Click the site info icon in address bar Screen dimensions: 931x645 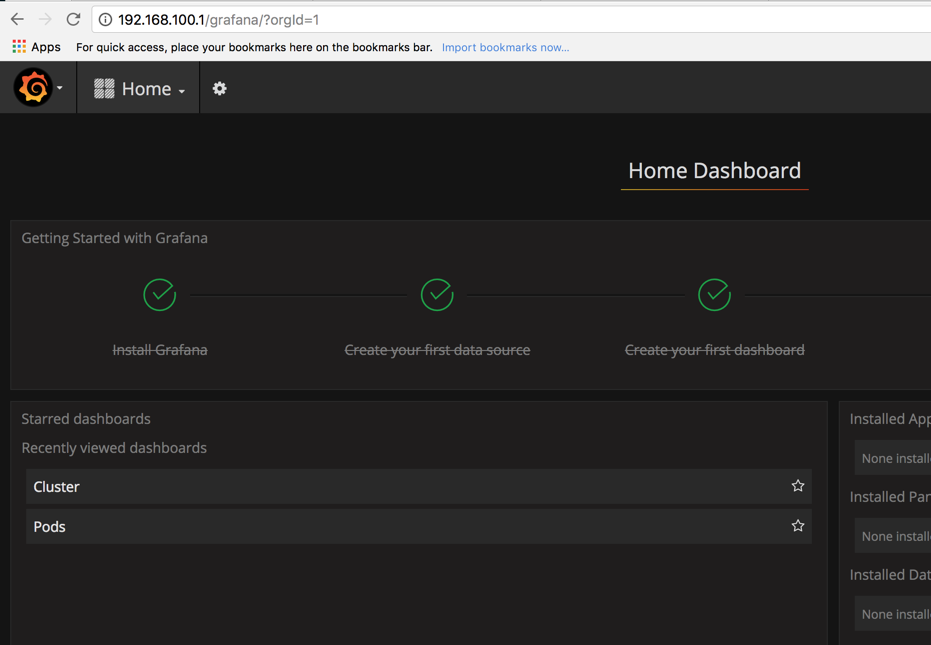coord(105,20)
